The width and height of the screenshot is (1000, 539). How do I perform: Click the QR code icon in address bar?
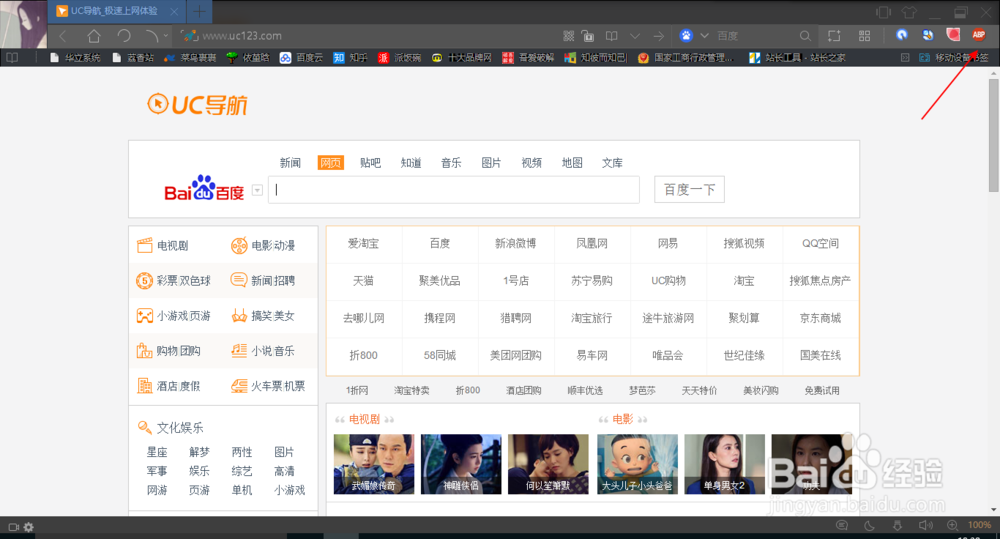[x=569, y=36]
